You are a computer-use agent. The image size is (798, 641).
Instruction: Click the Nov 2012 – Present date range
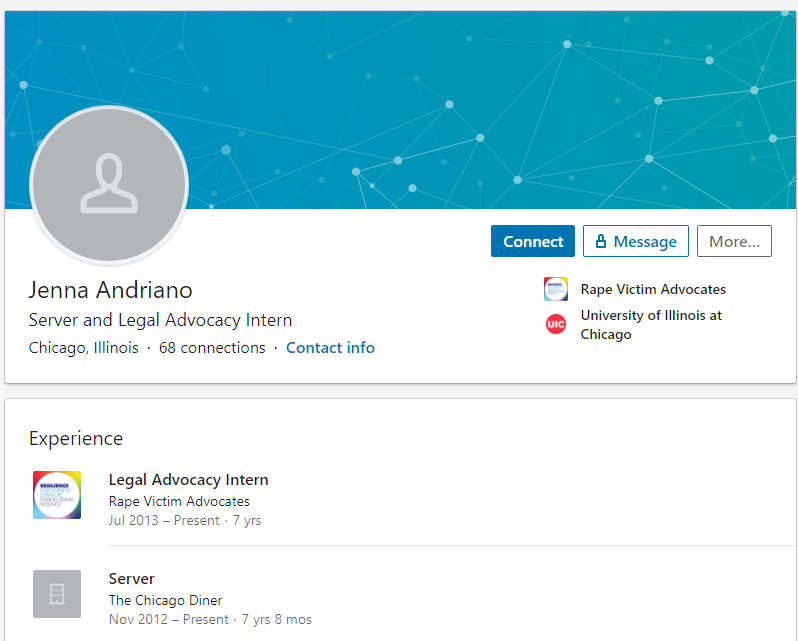tap(168, 619)
